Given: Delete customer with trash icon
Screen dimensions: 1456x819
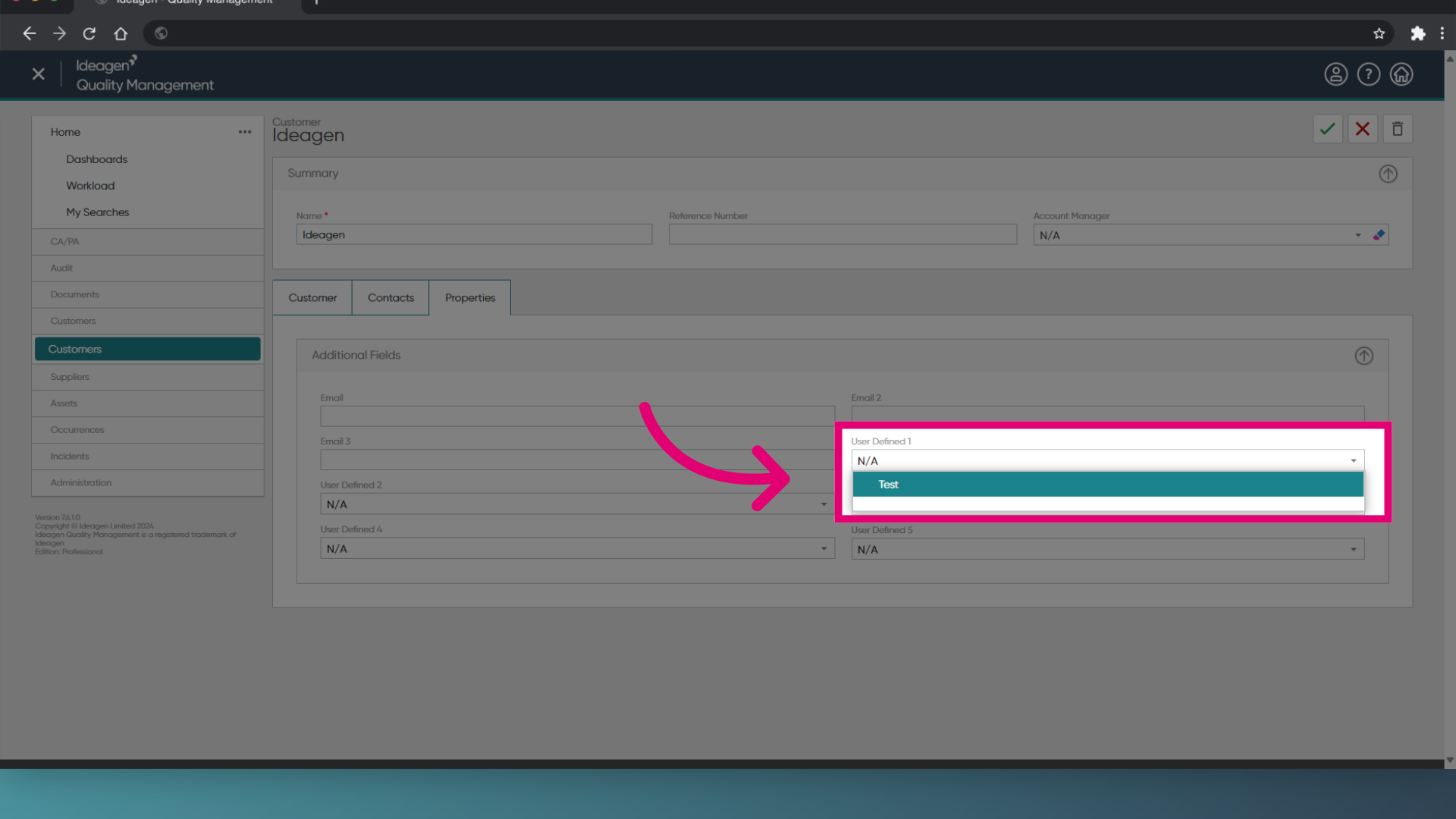Looking at the screenshot, I should [1397, 129].
